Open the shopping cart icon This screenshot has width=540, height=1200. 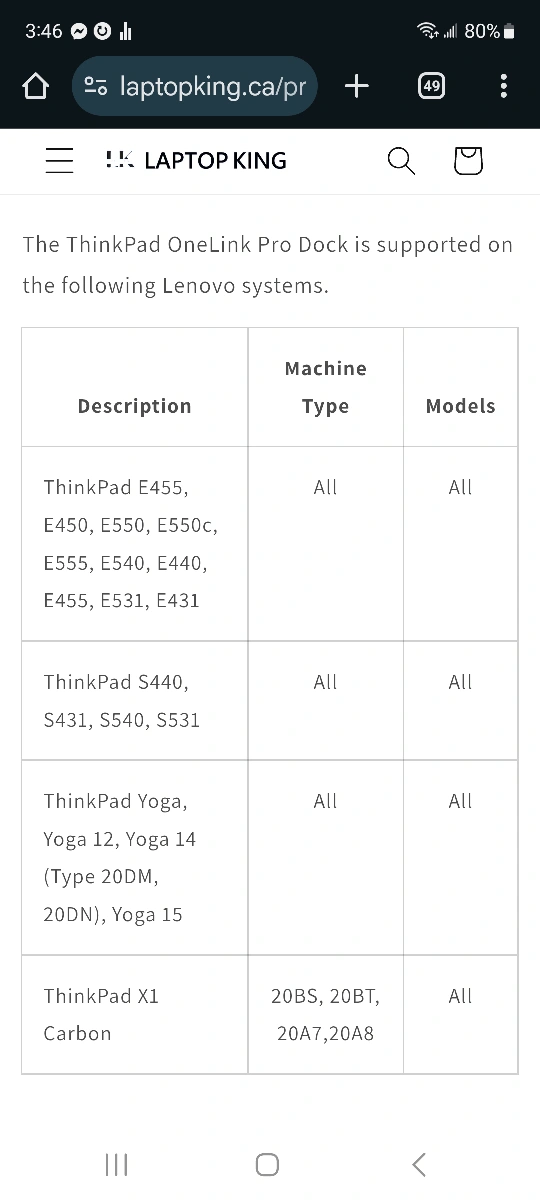point(468,160)
